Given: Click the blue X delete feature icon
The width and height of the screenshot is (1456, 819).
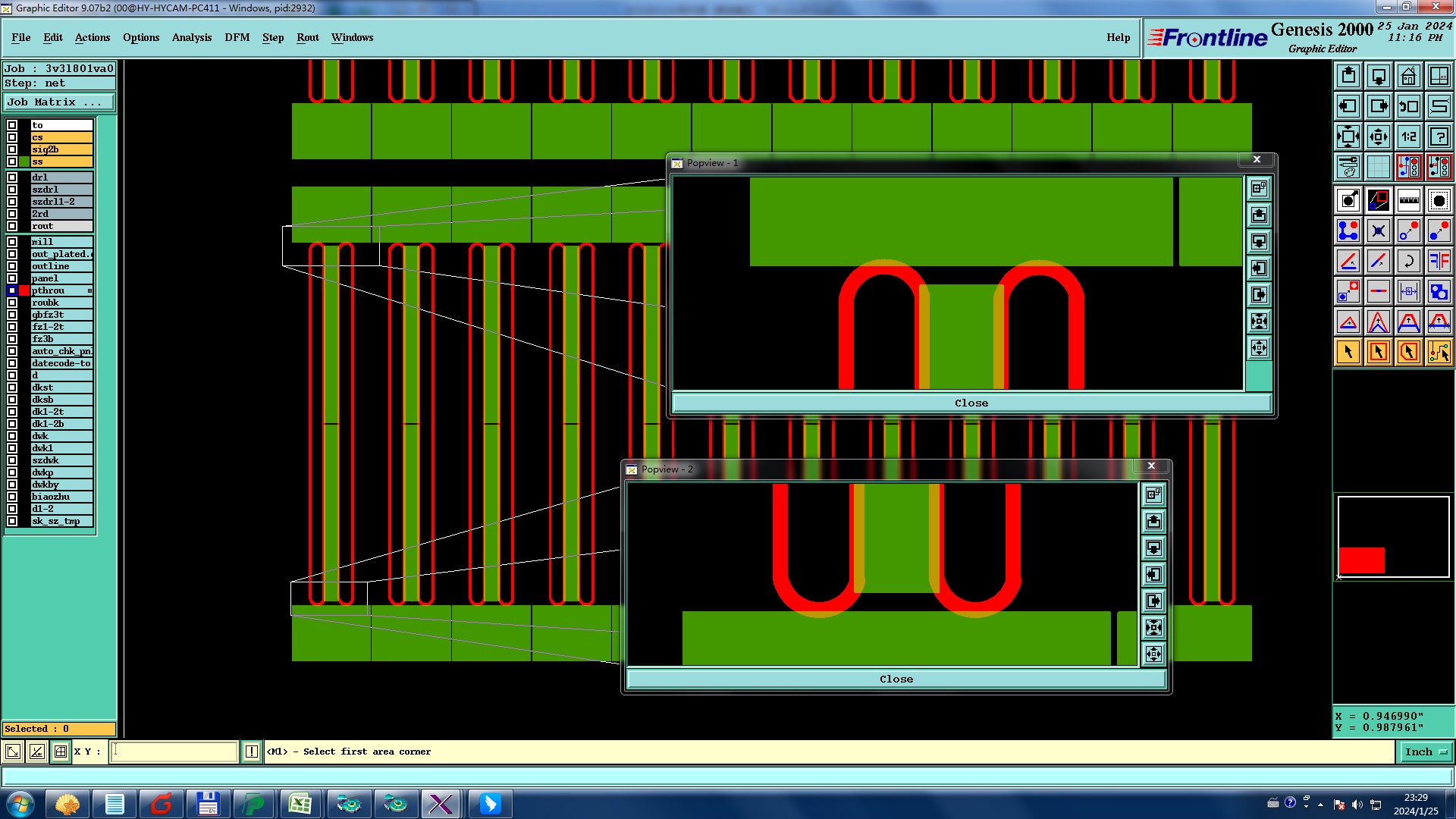Looking at the screenshot, I should pyautogui.click(x=1379, y=231).
